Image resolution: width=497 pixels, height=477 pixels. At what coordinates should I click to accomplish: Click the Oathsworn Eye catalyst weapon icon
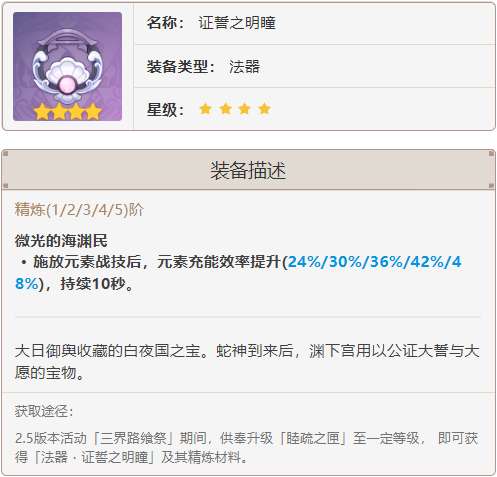click(x=67, y=66)
